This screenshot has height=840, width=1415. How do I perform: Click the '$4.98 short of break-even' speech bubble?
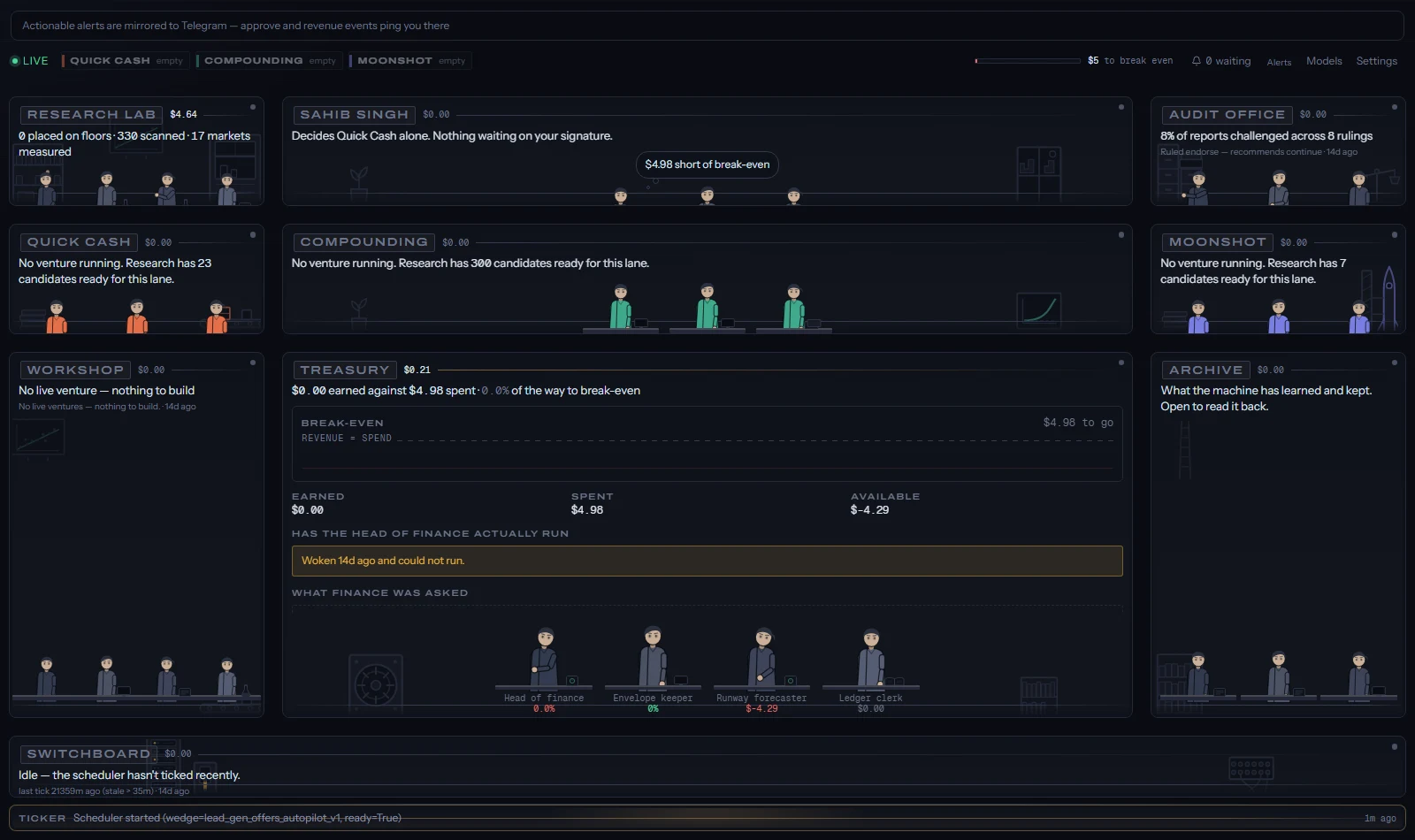point(707,164)
